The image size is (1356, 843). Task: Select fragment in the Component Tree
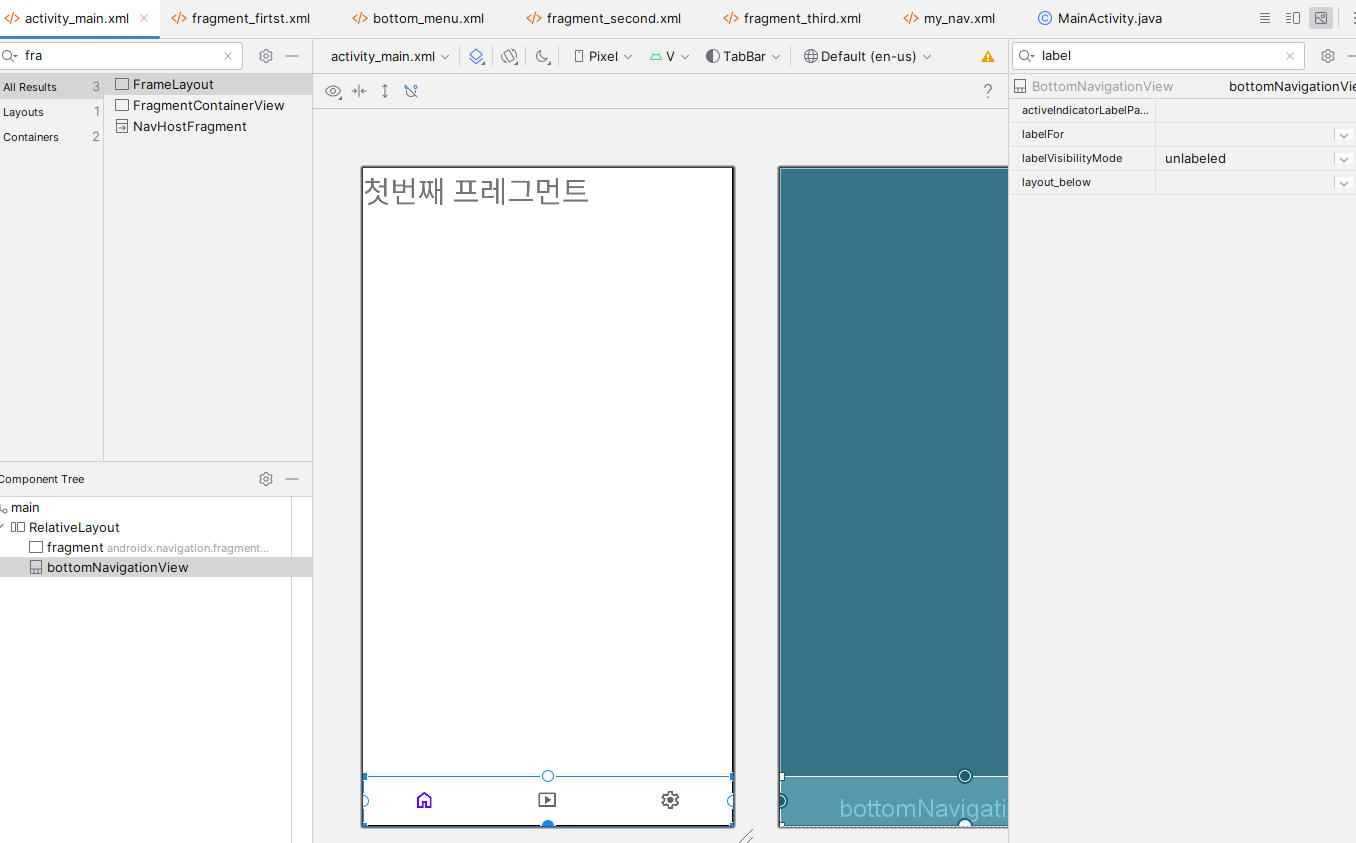pyautogui.click(x=75, y=547)
